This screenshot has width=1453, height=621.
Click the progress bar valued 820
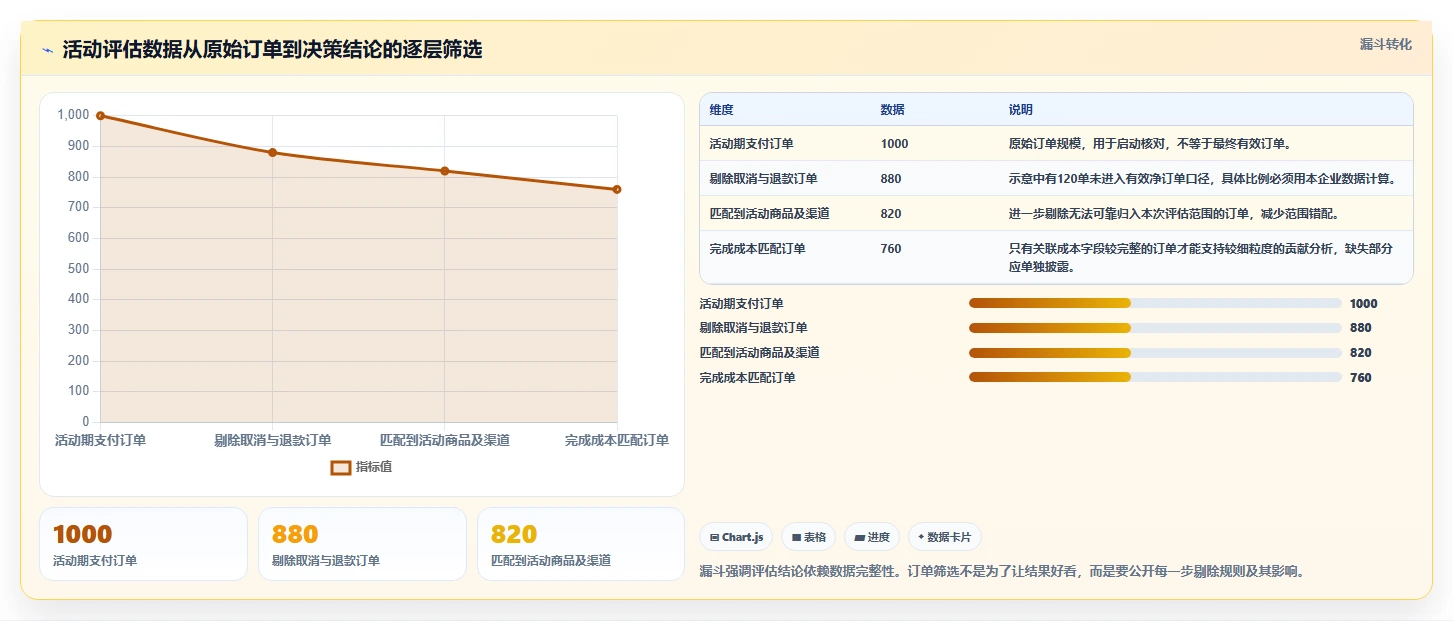click(1155, 352)
